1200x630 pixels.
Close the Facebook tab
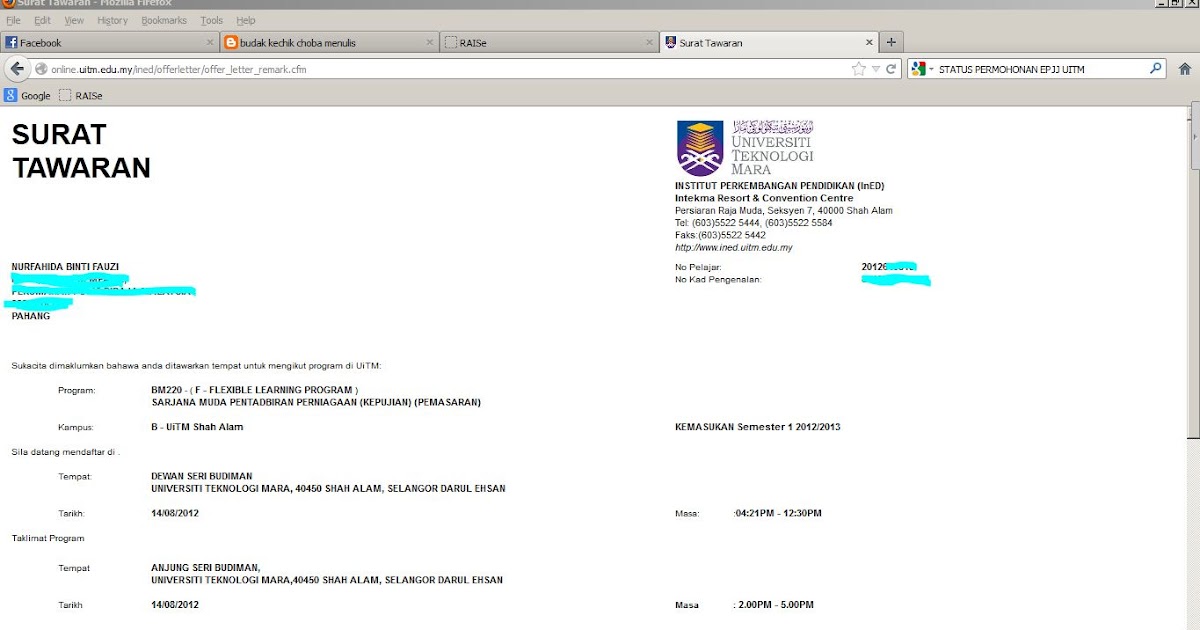point(210,43)
